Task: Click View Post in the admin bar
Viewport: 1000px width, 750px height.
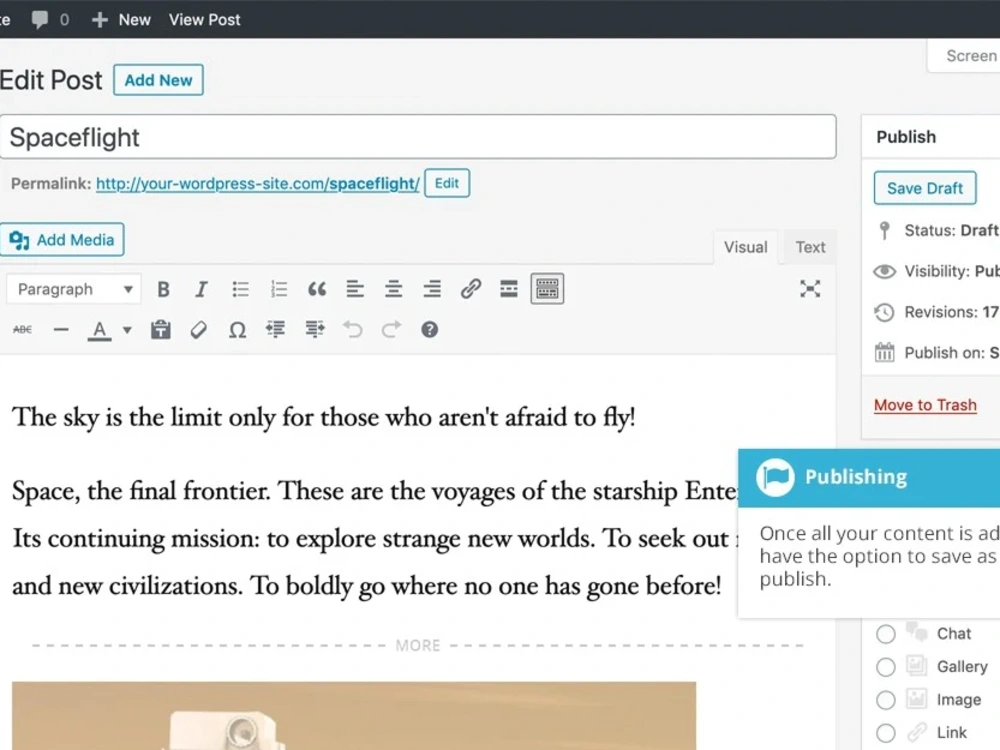Action: click(x=205, y=20)
